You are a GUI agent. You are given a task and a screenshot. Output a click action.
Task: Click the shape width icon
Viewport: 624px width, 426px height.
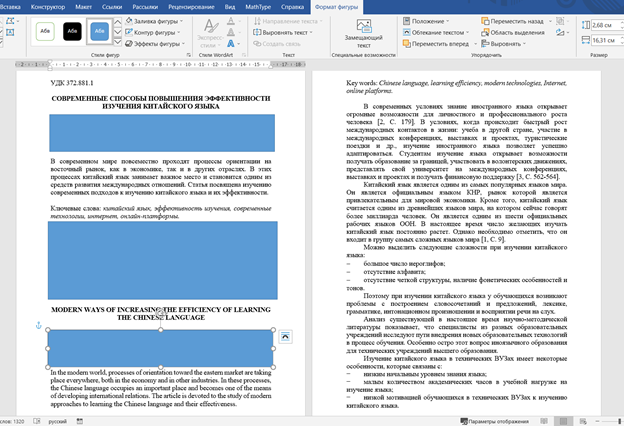coord(585,40)
